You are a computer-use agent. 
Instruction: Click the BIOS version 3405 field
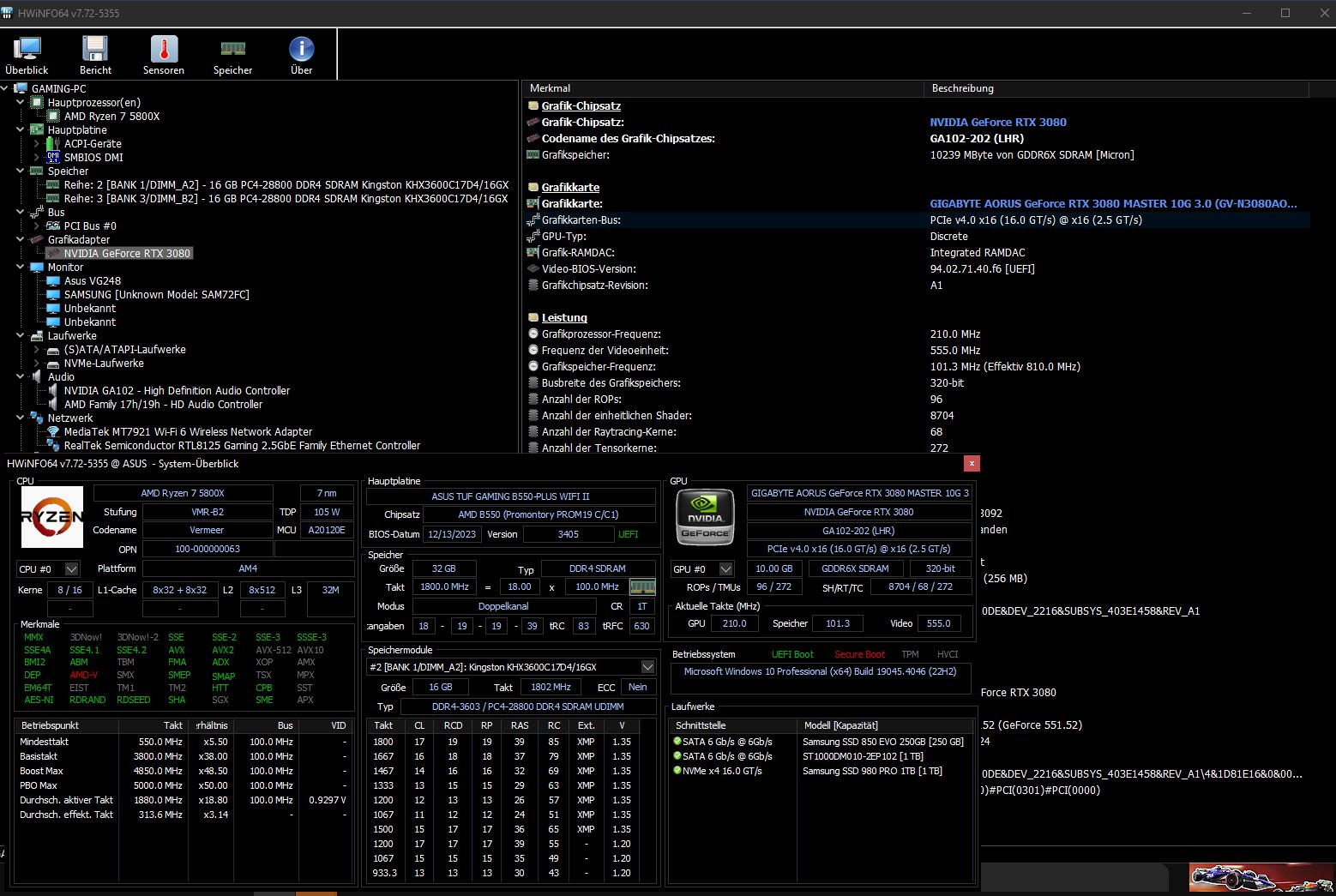point(568,534)
